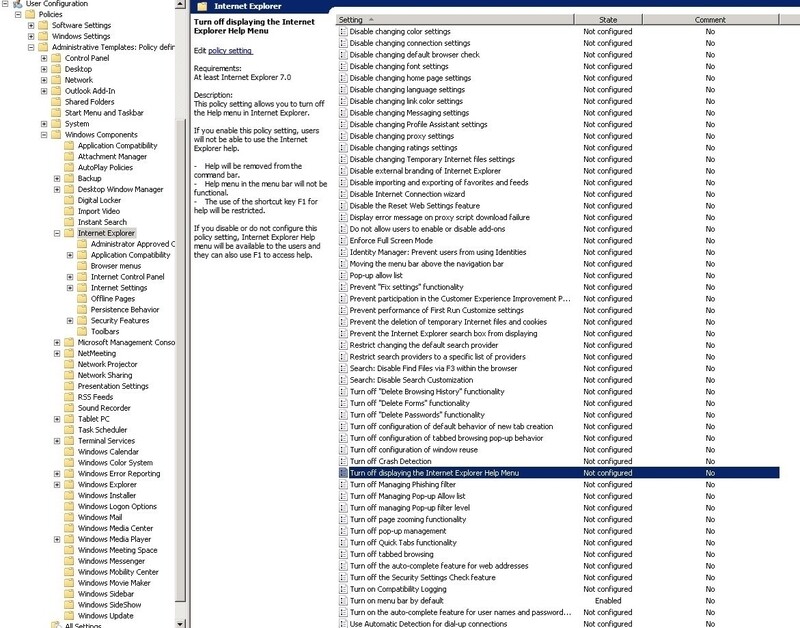Click the RSS Feeds folder icon
The image size is (800, 628).
click(x=67, y=397)
